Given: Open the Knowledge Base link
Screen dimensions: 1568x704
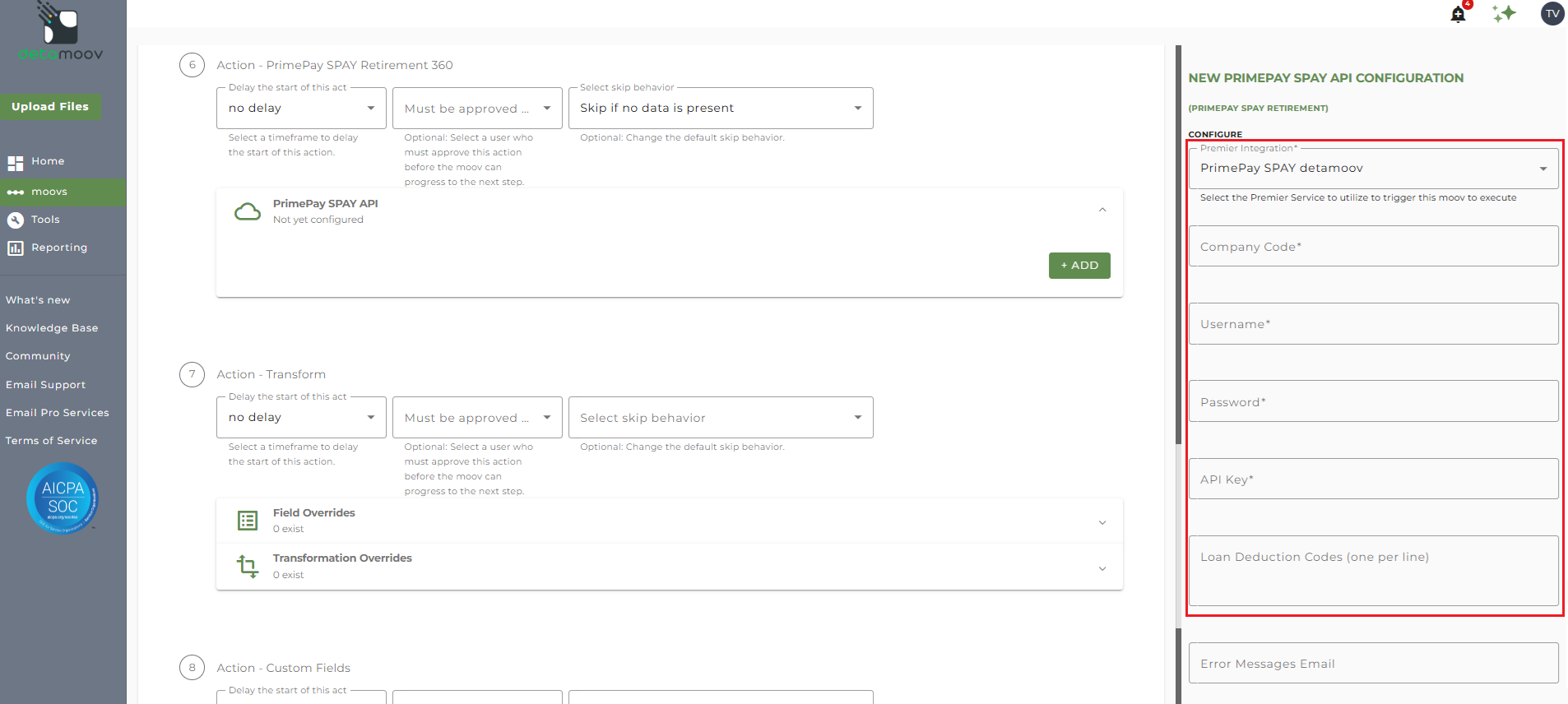Looking at the screenshot, I should click(52, 329).
